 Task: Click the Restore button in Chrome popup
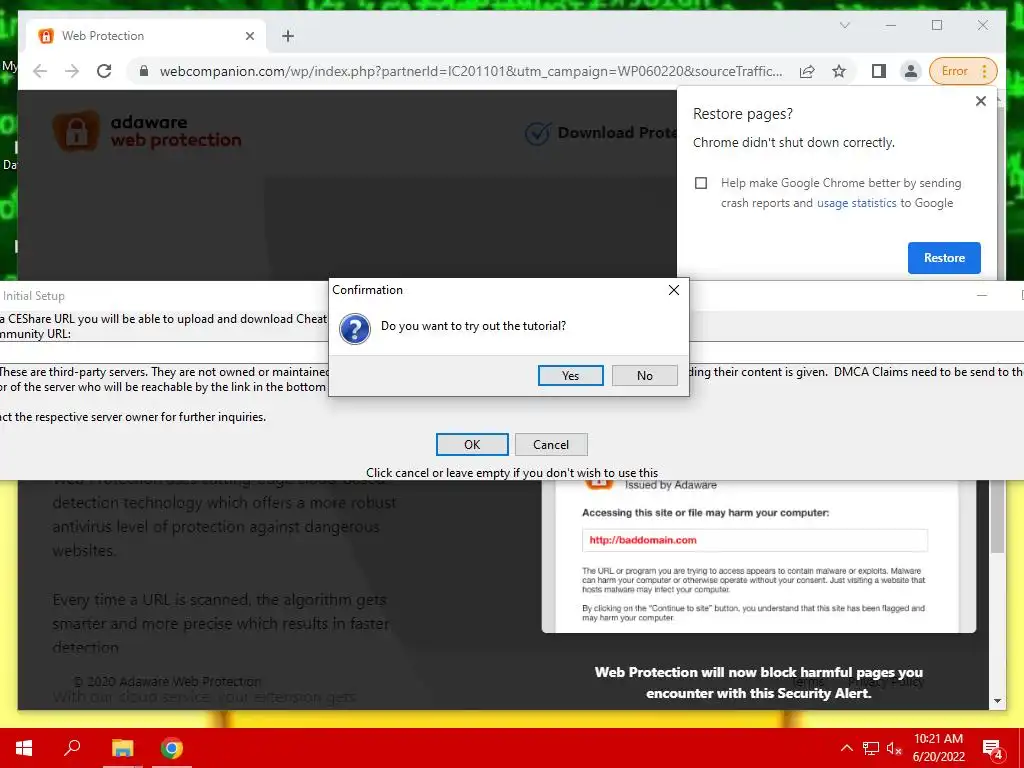point(944,258)
